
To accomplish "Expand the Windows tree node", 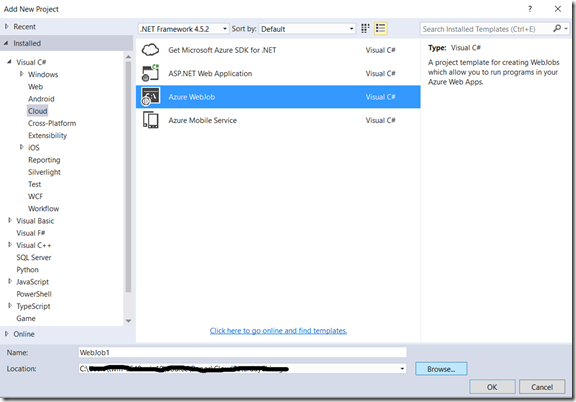I will pos(21,74).
